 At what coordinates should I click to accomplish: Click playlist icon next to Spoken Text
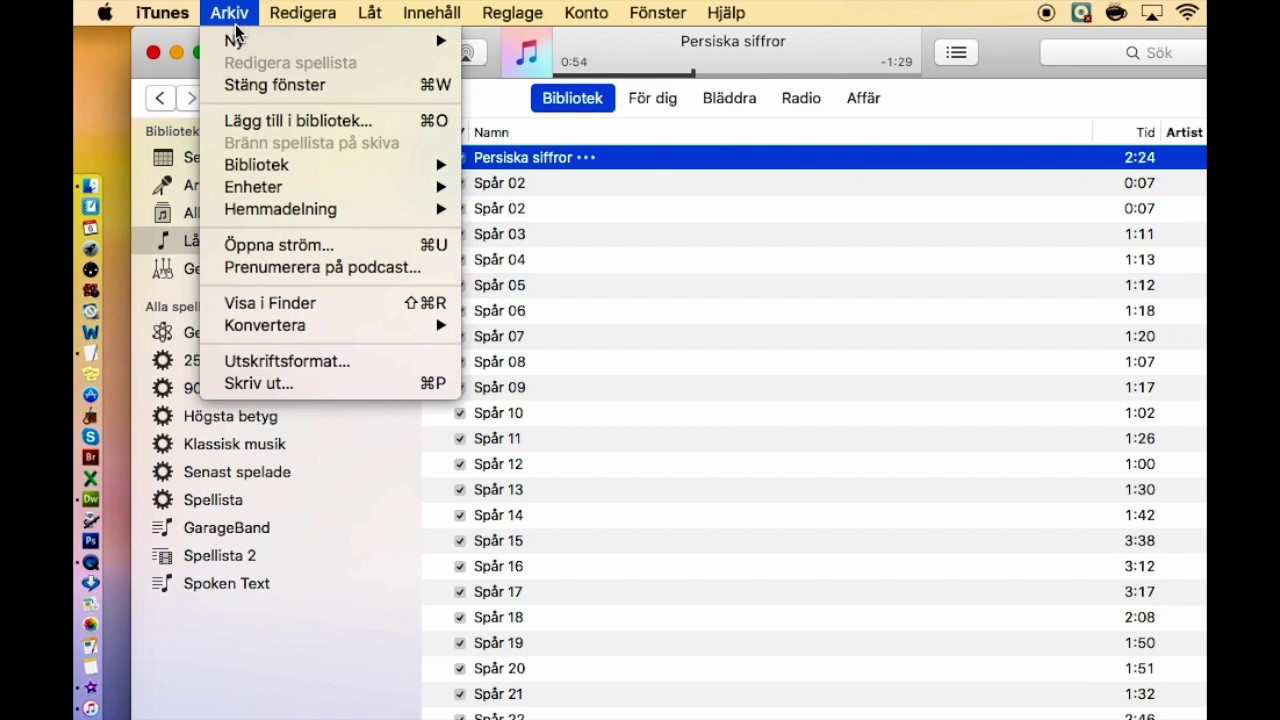(x=162, y=584)
